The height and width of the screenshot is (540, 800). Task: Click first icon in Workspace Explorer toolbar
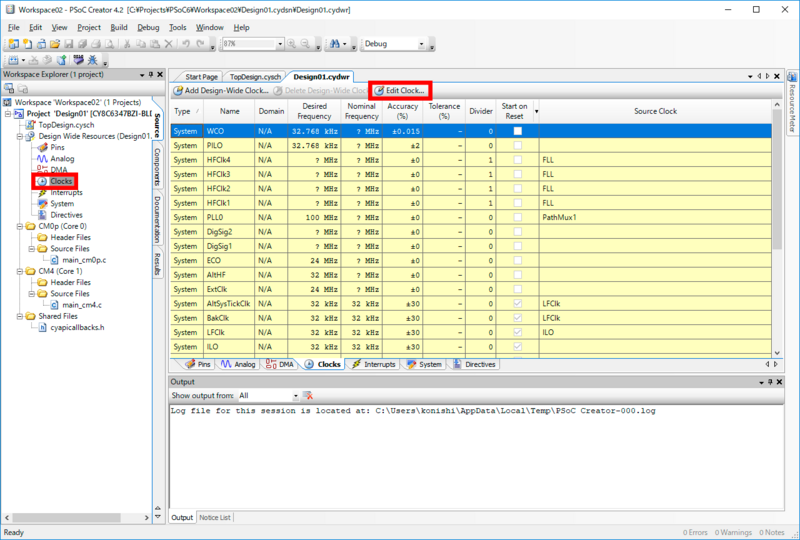pos(9,89)
